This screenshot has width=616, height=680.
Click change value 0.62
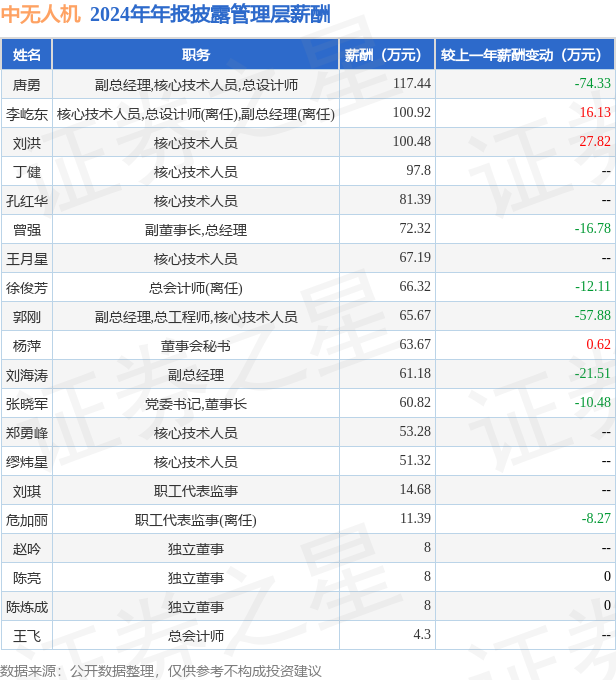[599, 344]
